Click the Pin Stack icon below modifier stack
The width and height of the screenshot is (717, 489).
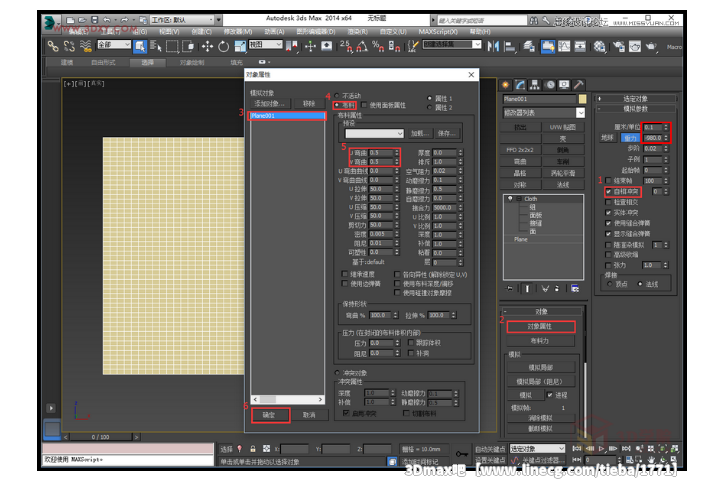(x=509, y=288)
